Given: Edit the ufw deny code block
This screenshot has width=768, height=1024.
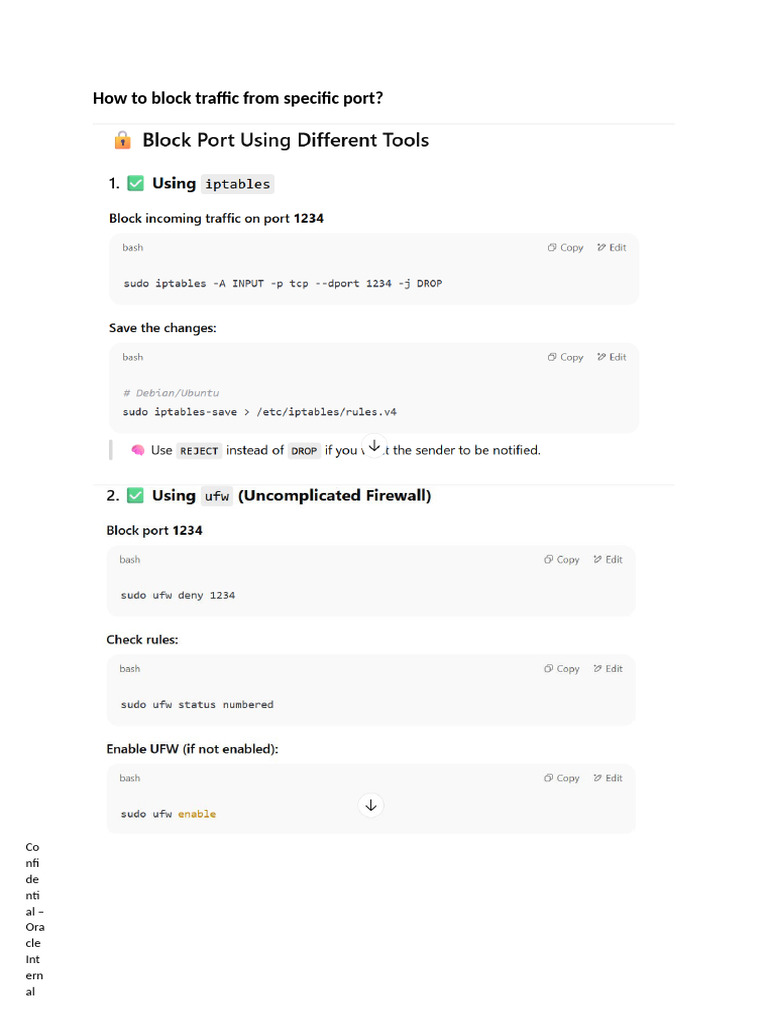Looking at the screenshot, I should (x=607, y=560).
